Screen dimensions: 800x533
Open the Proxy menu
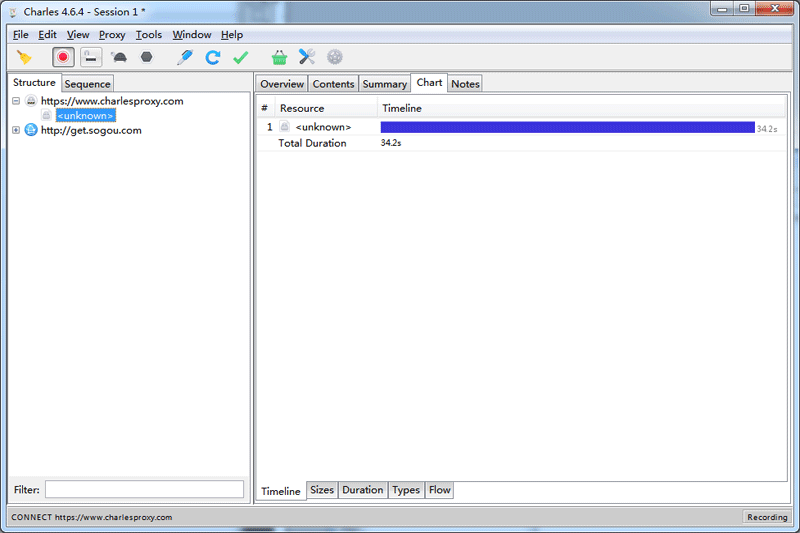[112, 35]
